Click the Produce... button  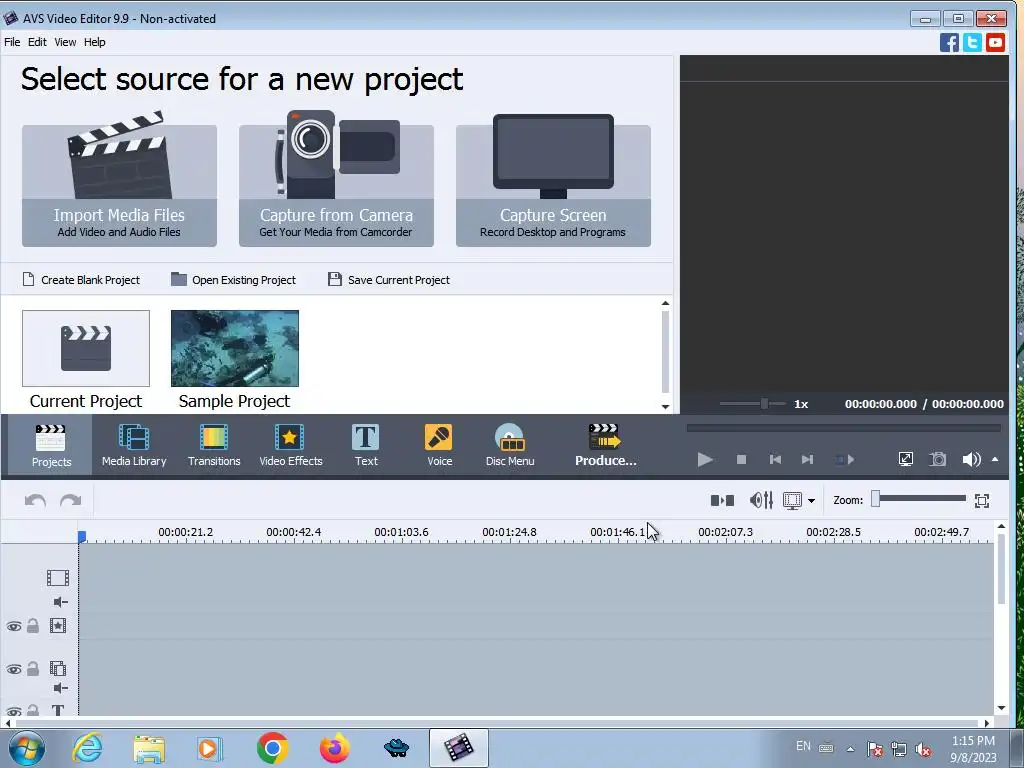[x=605, y=445]
